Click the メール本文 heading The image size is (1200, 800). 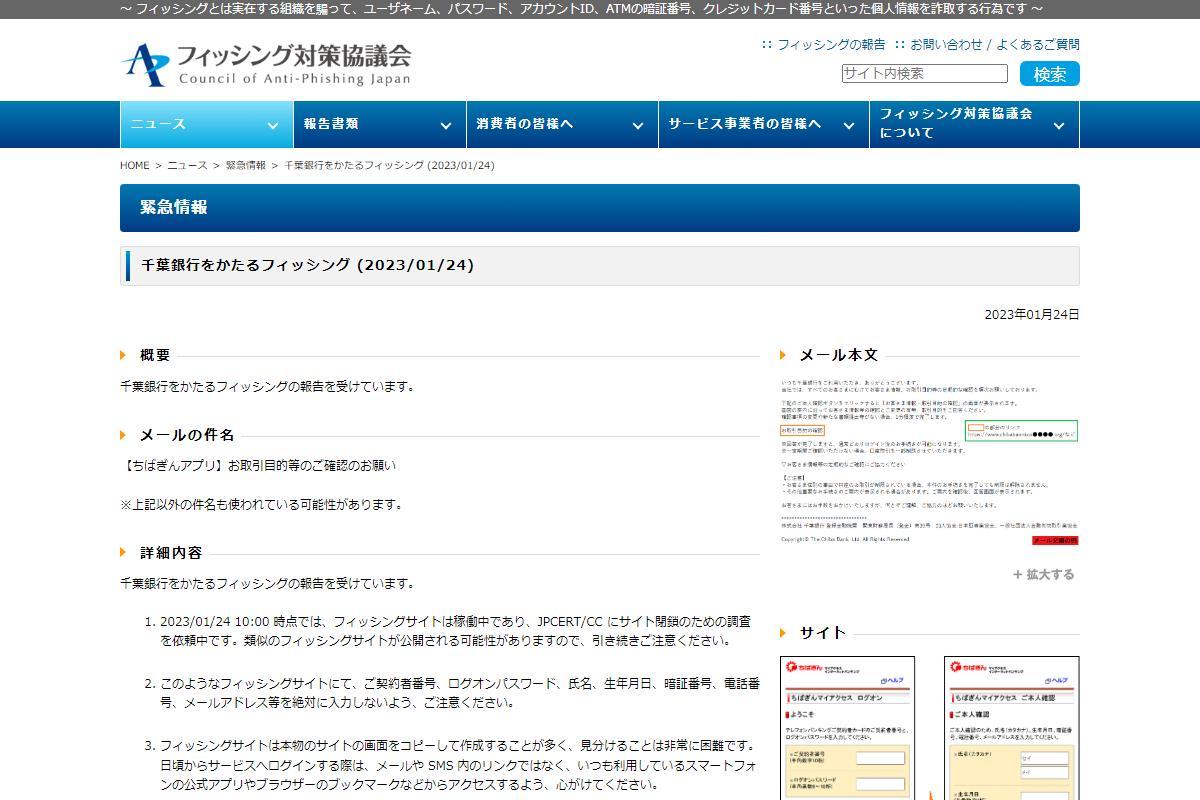pyautogui.click(x=839, y=355)
